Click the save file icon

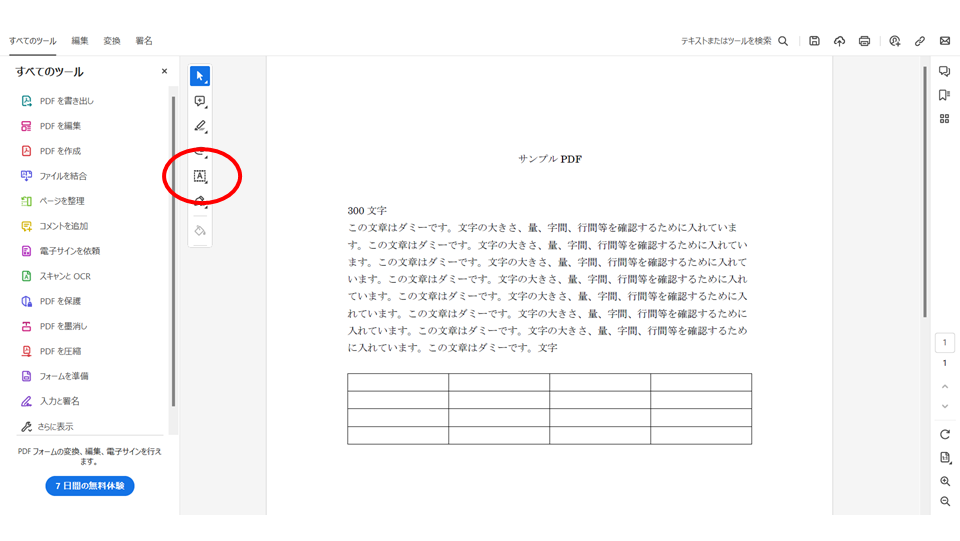[814, 41]
